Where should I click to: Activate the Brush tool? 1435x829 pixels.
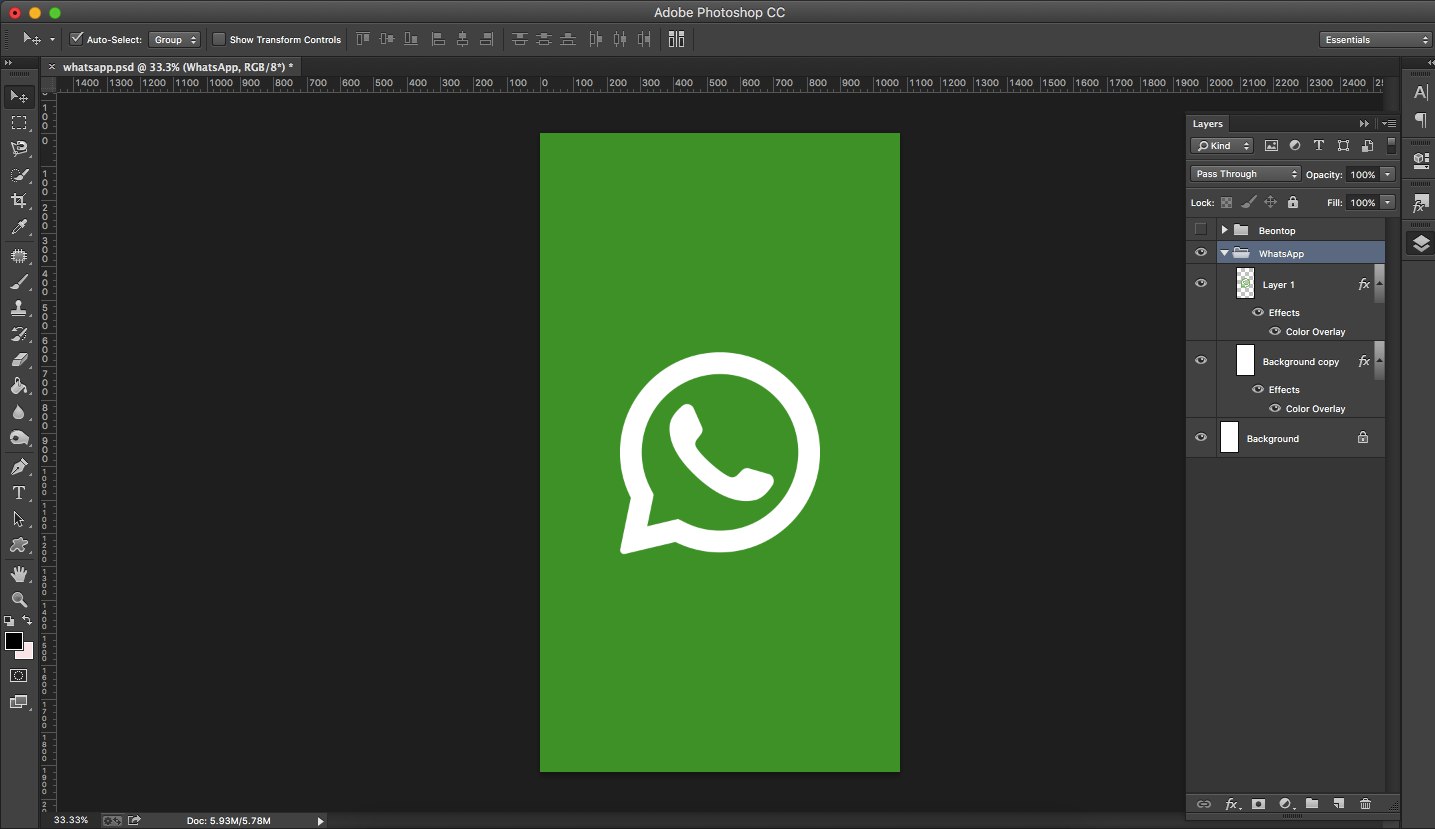click(x=18, y=282)
